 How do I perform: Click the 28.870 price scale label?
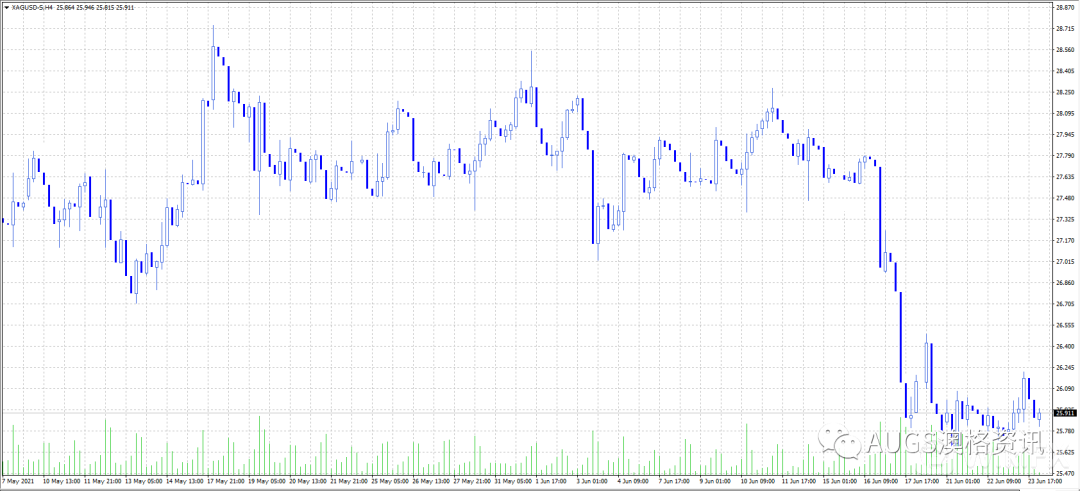[x=1065, y=7]
